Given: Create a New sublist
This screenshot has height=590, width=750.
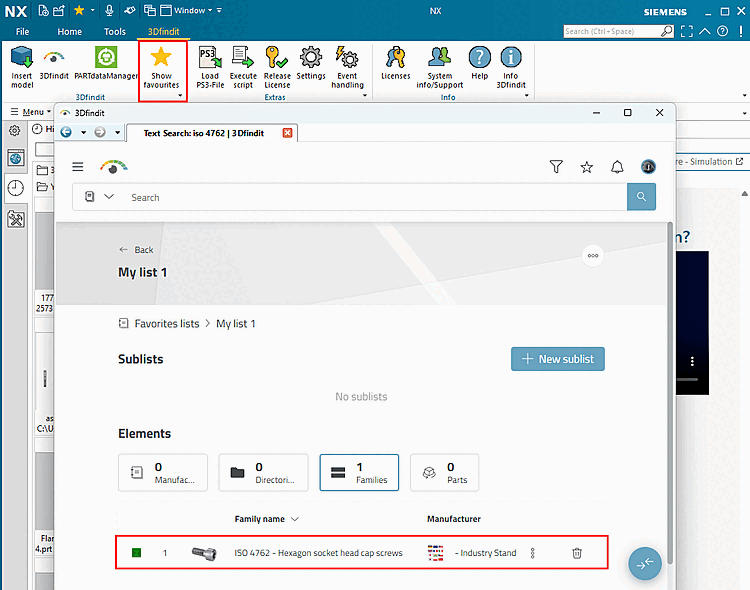Looking at the screenshot, I should [558, 359].
